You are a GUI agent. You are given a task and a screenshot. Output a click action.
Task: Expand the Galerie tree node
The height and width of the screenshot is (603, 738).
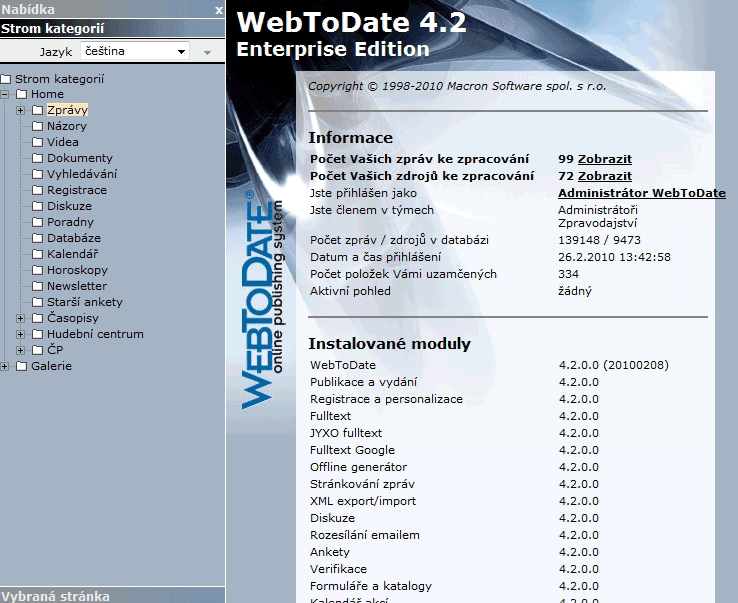click(5, 366)
